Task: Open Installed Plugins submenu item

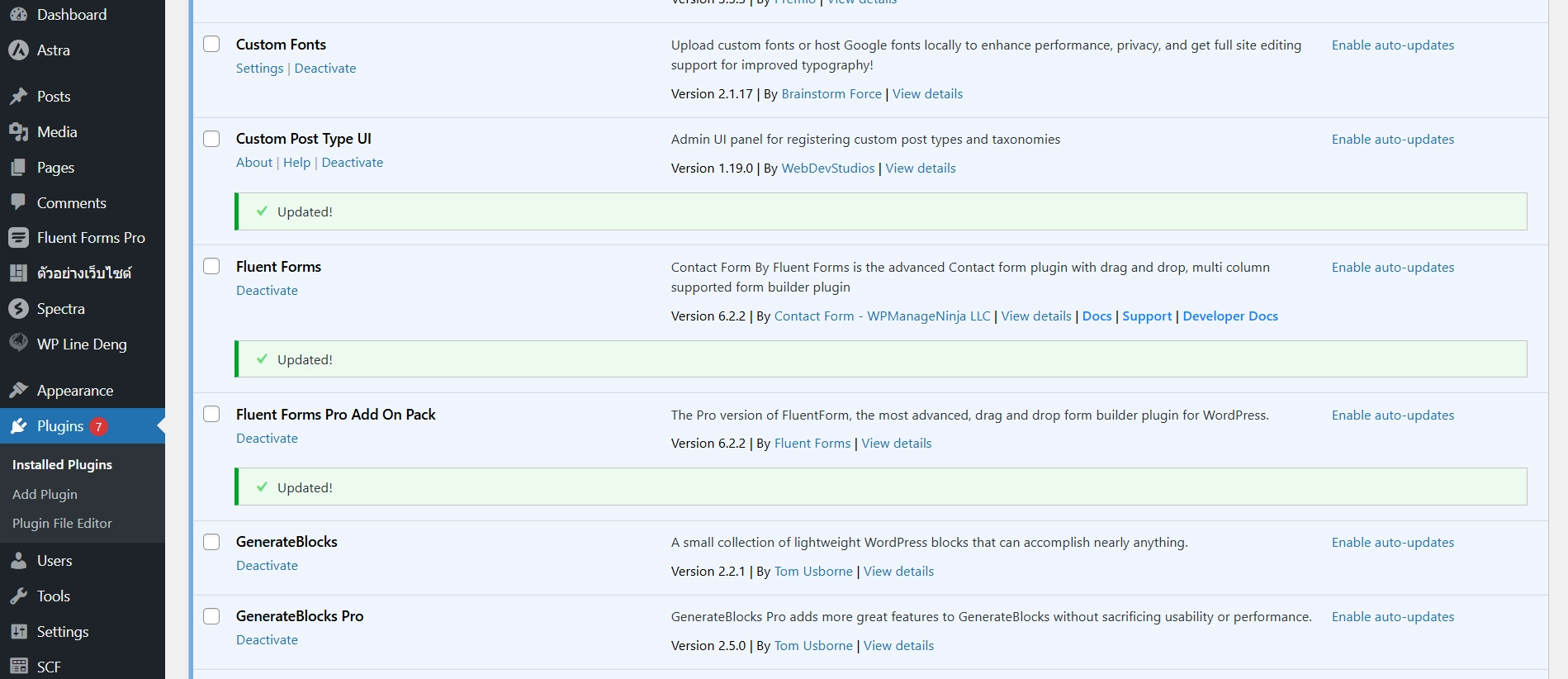Action: 62,464
